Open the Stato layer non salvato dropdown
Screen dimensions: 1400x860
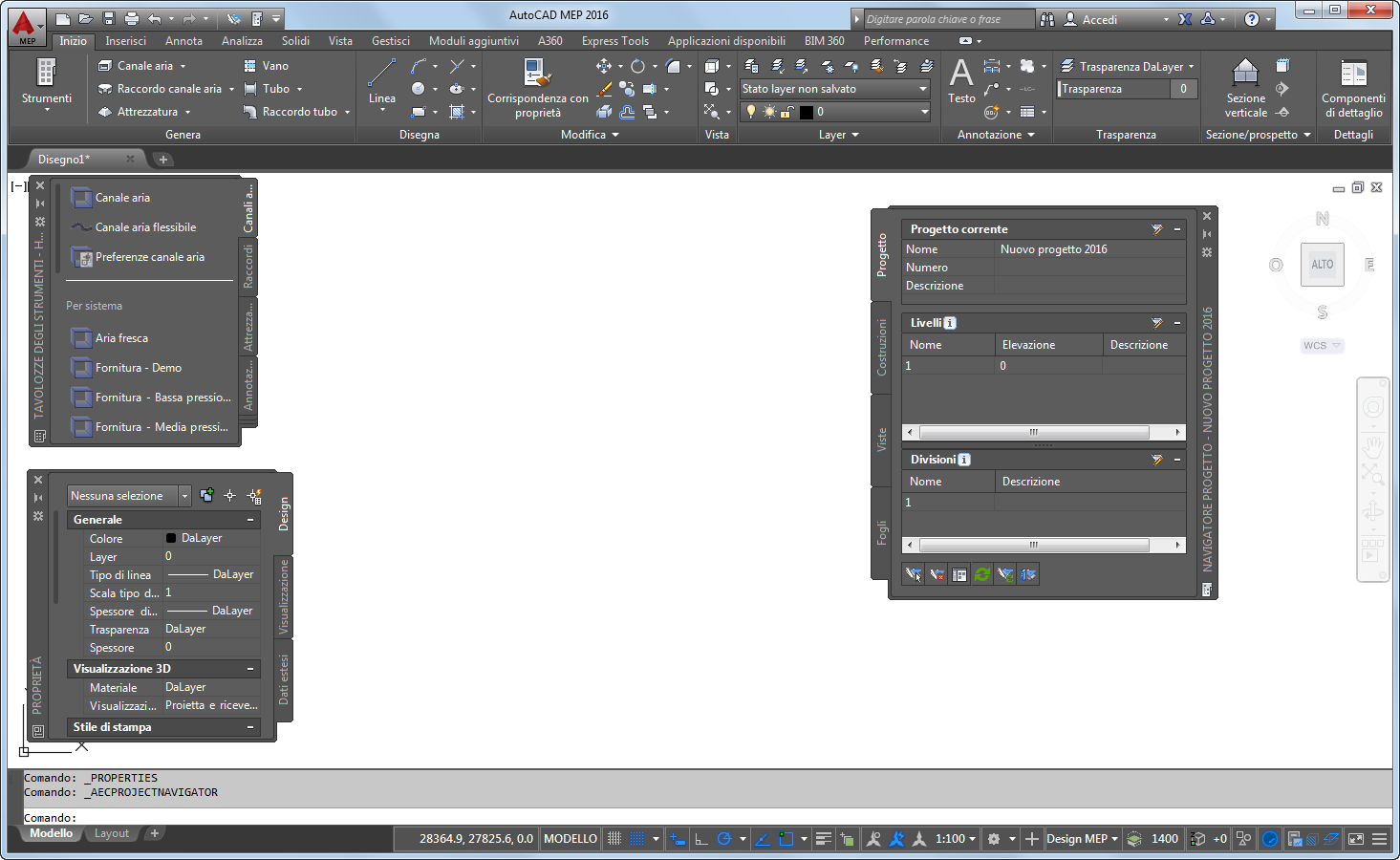tap(834, 89)
